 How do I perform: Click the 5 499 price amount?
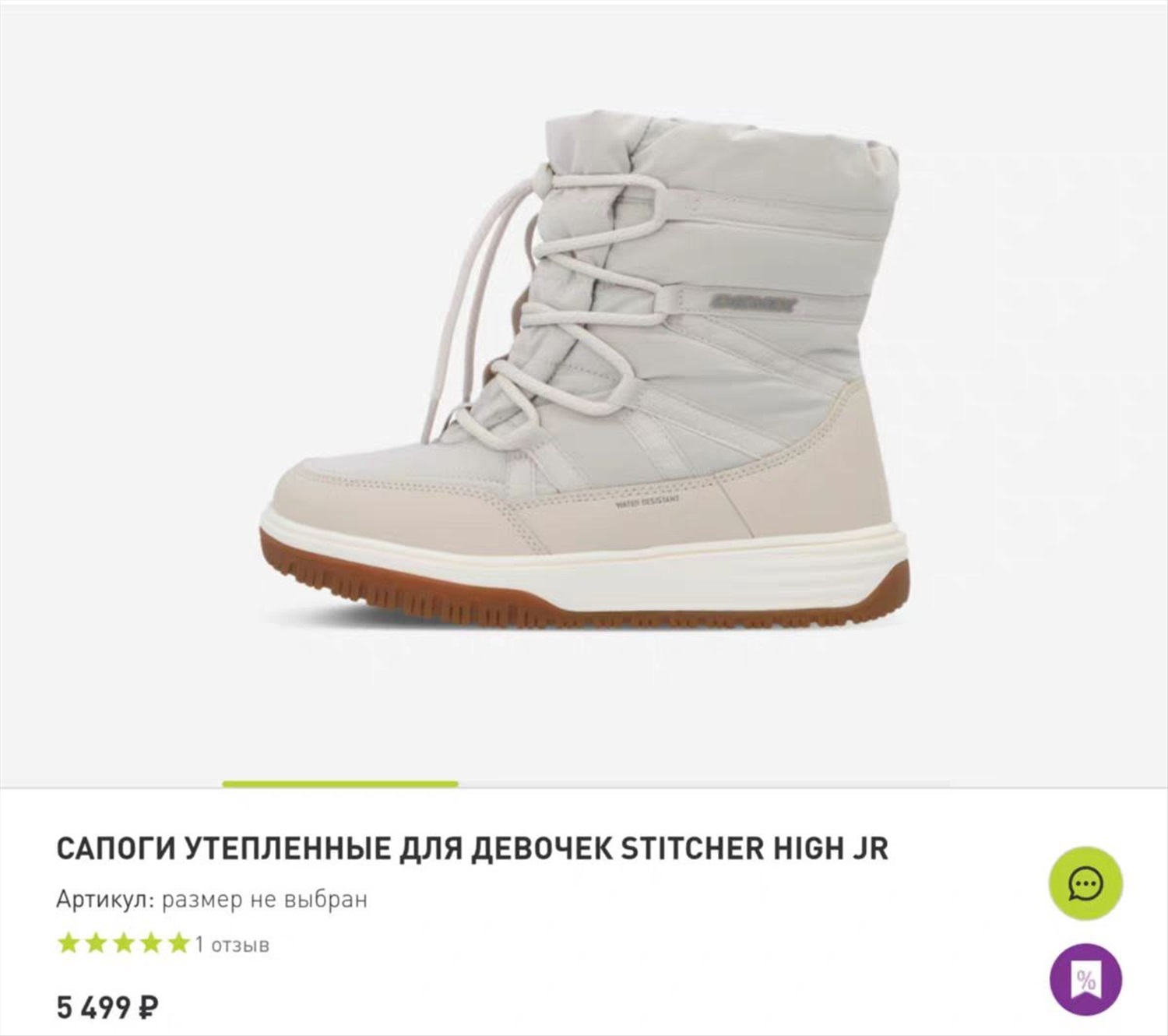click(x=94, y=1008)
